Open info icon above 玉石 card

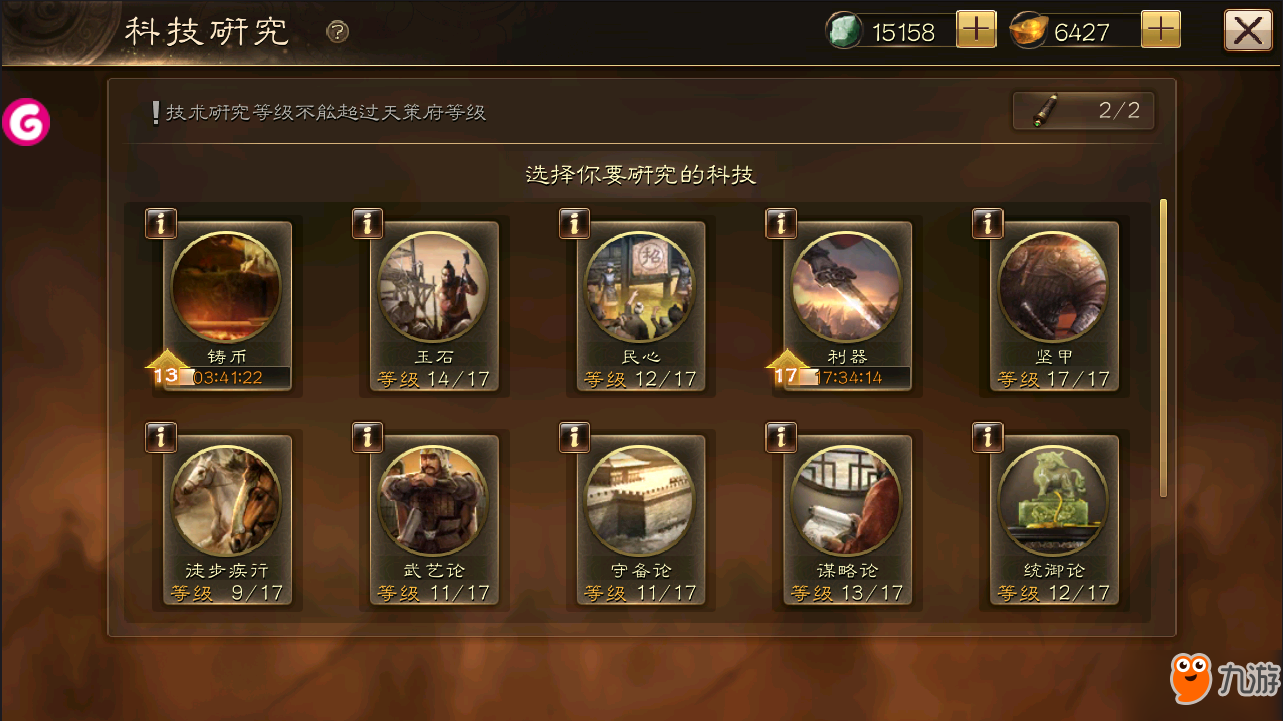(368, 224)
